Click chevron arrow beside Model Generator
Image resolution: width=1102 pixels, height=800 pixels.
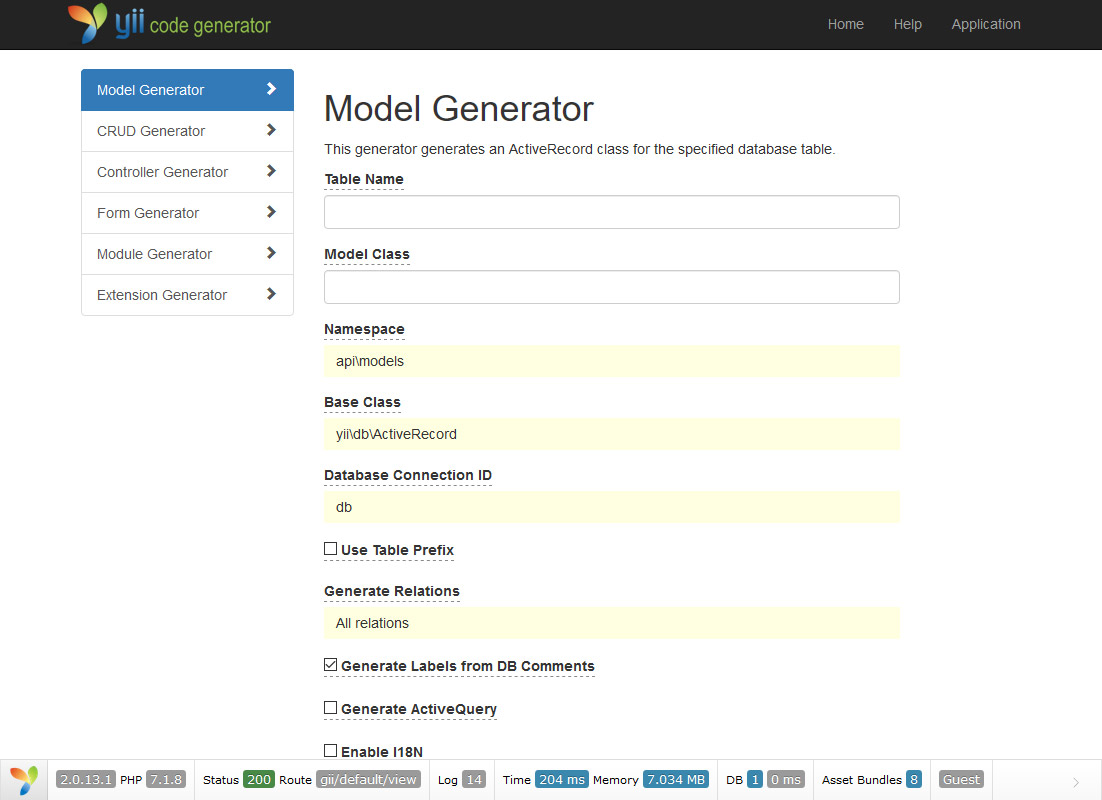271,89
